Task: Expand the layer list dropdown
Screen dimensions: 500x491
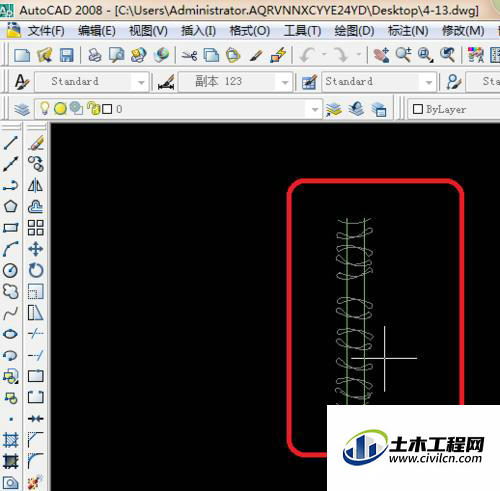Action: (x=314, y=109)
